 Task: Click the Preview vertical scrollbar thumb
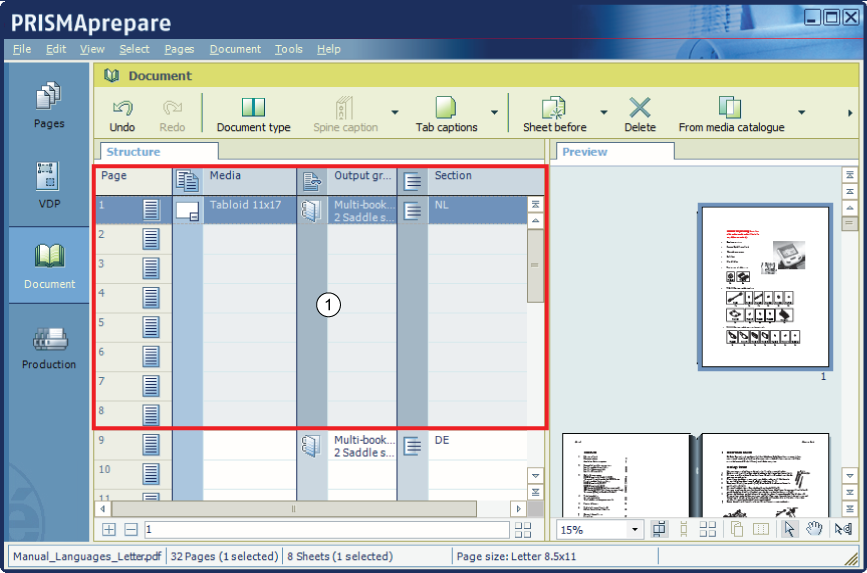coord(848,223)
